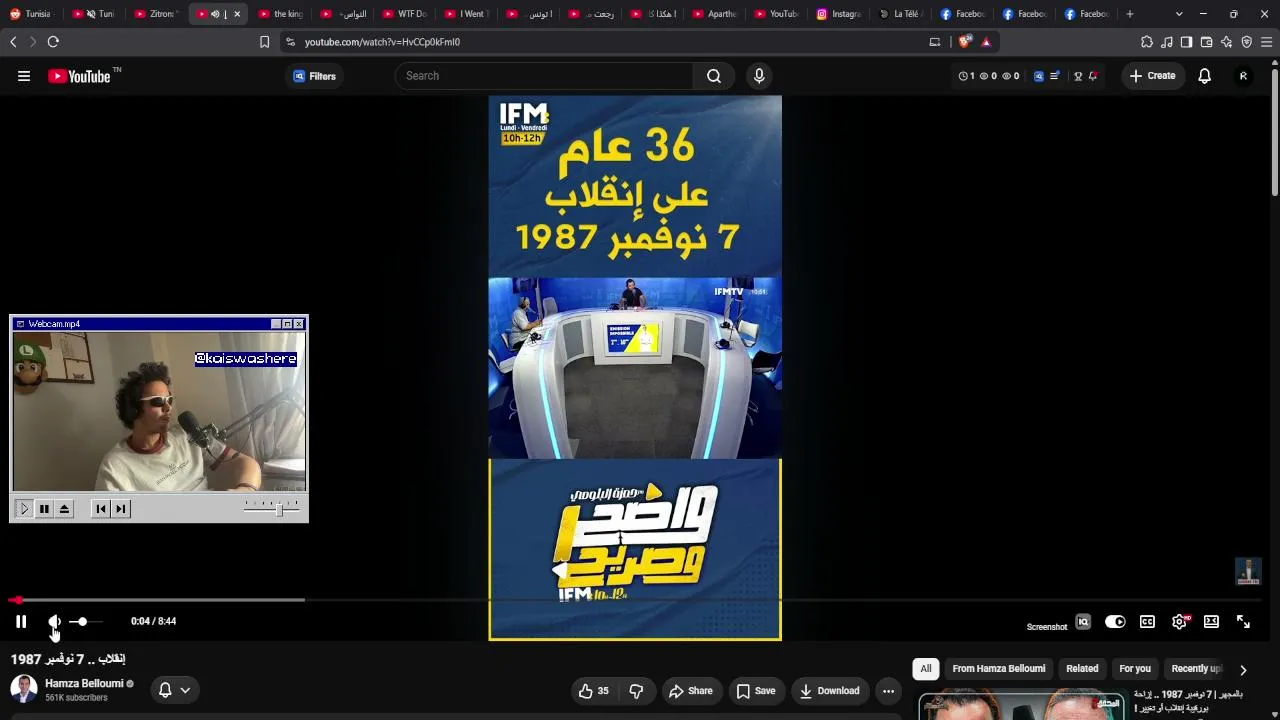Viewport: 1280px width, 720px height.
Task: Switch to the Tunisia tab
Action: pyautogui.click(x=30, y=14)
